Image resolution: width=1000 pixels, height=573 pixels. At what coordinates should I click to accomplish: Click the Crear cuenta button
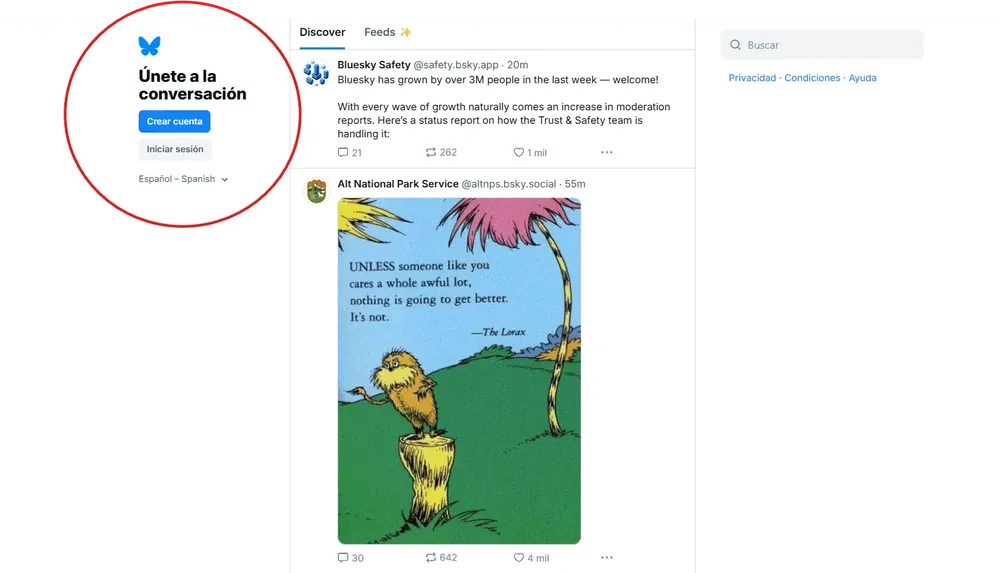coord(174,121)
